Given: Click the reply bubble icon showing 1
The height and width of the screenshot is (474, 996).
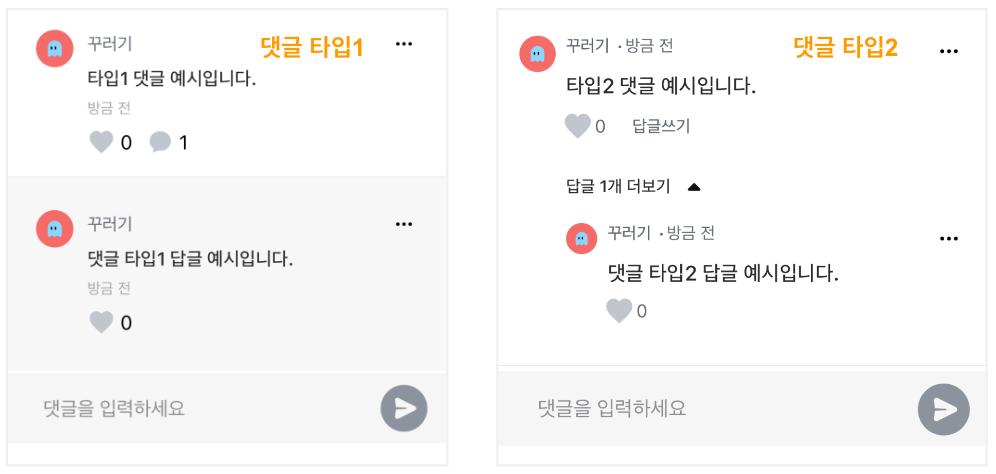Looking at the screenshot, I should [x=160, y=142].
